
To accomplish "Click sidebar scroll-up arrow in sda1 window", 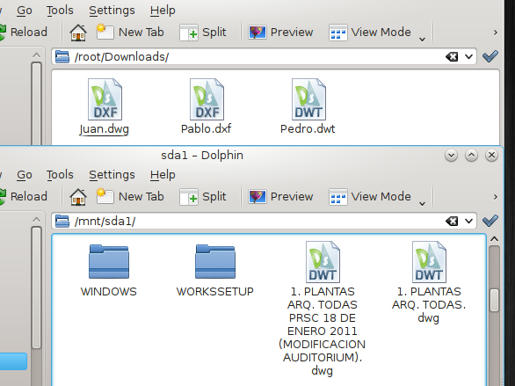I will tap(36, 219).
